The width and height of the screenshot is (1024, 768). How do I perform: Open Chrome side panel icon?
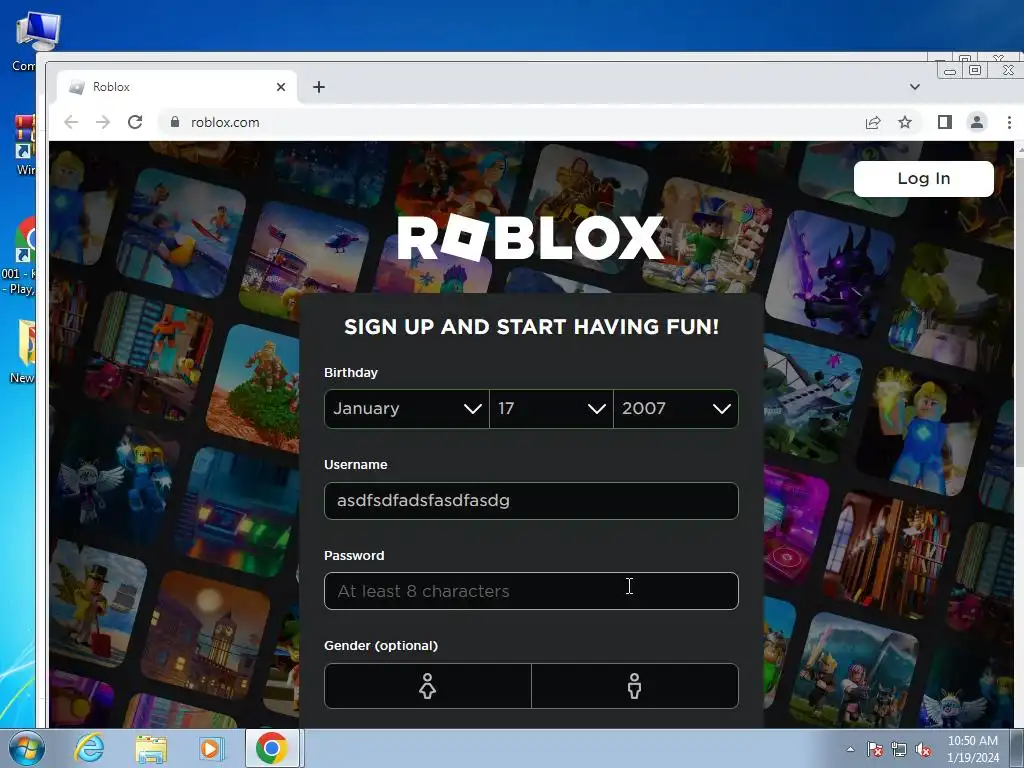(944, 122)
